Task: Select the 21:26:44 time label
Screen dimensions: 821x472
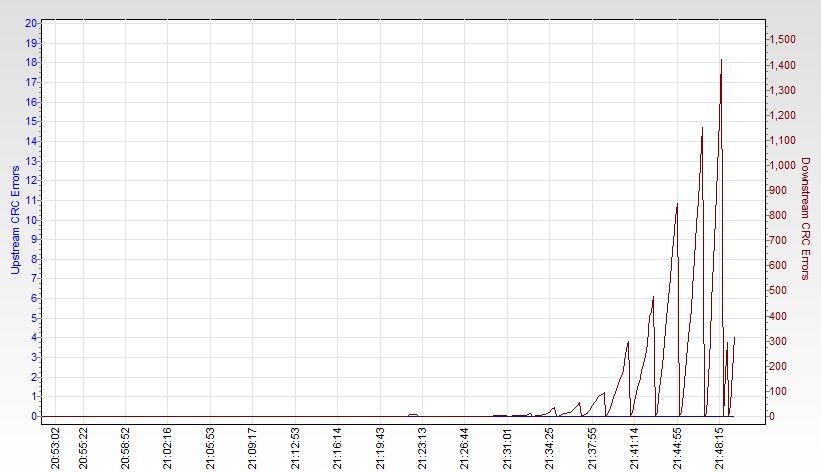Action: (465, 448)
